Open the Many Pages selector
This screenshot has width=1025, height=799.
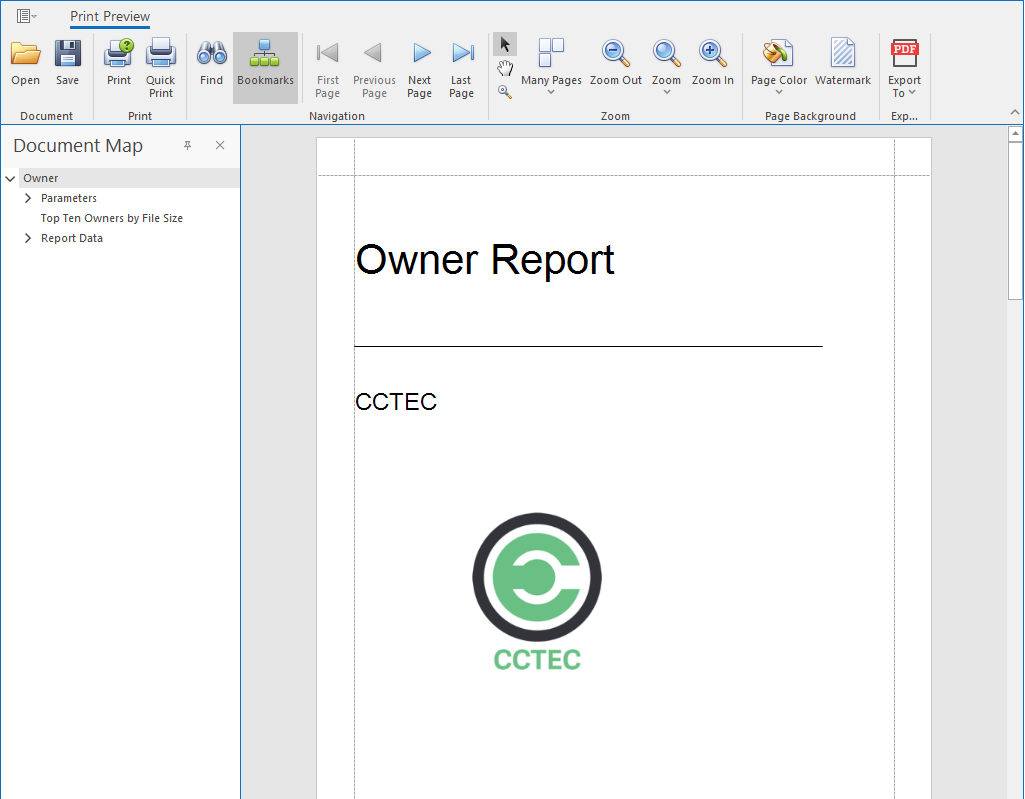(x=551, y=60)
